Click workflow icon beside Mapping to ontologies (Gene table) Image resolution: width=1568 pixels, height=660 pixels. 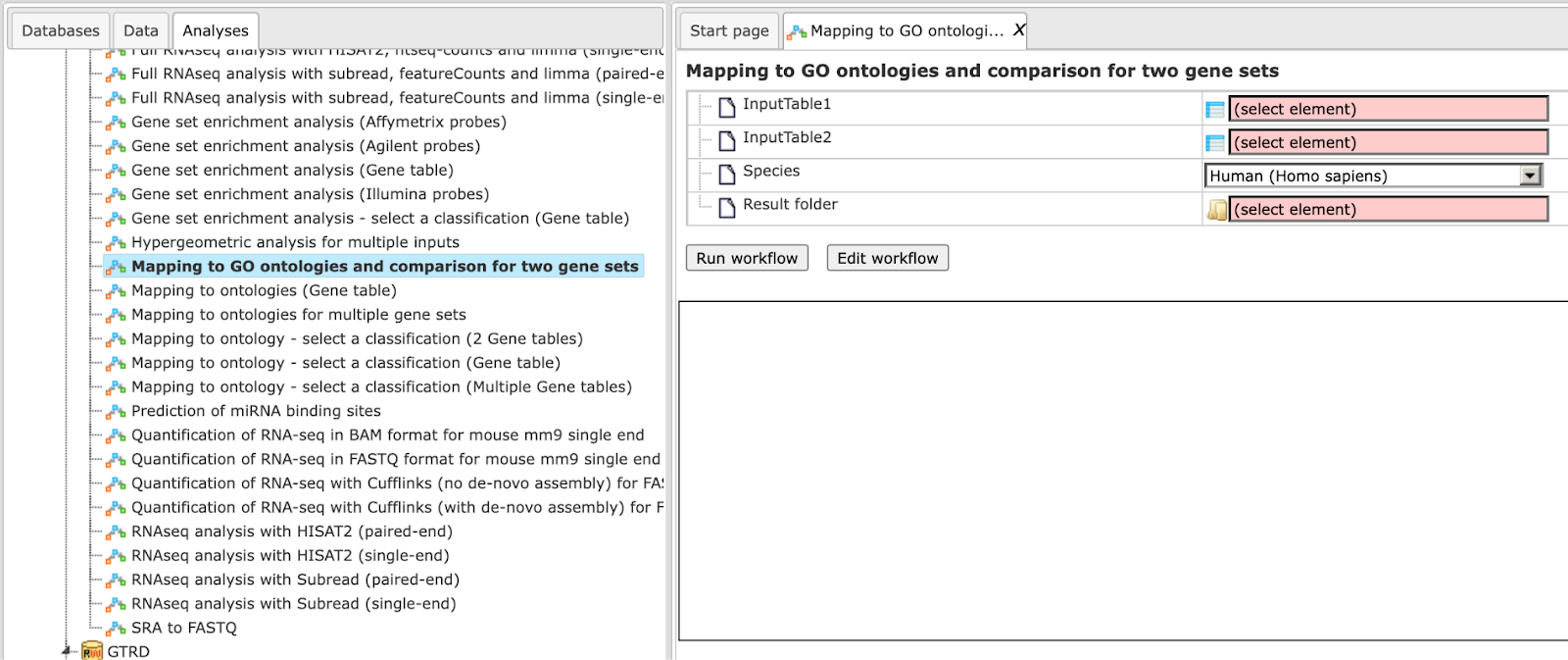116,291
